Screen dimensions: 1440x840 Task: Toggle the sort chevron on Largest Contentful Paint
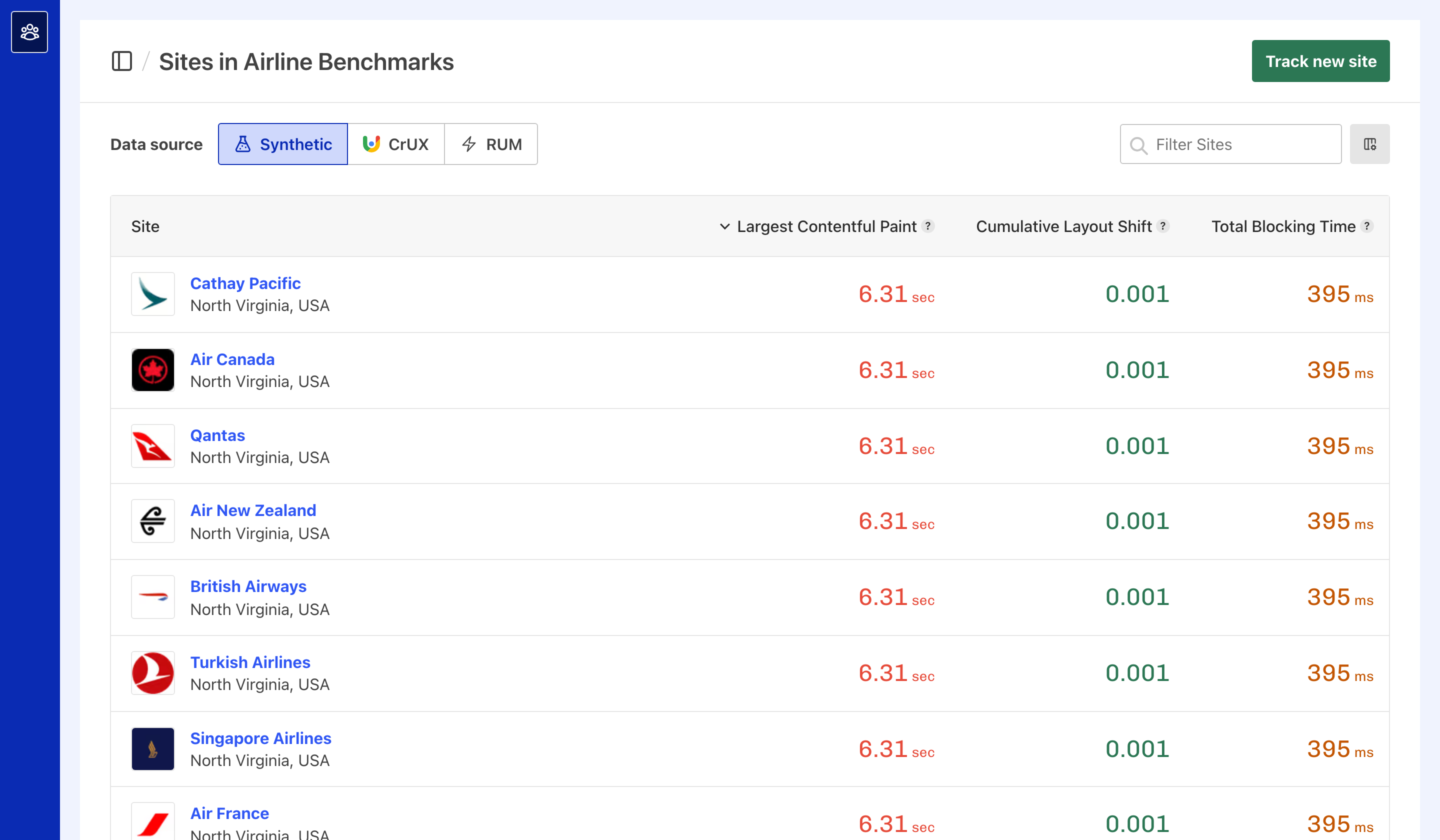pos(724,225)
